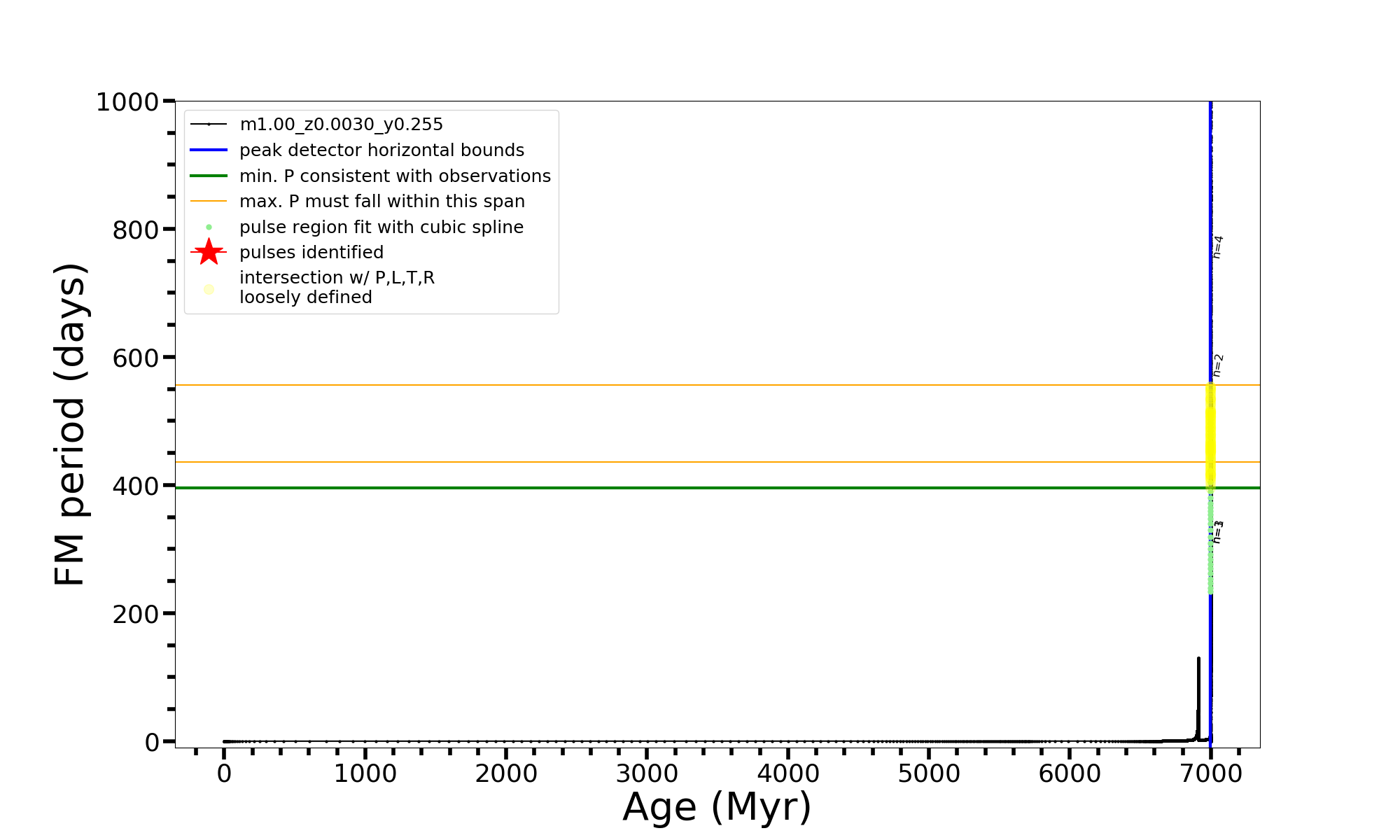1400x840 pixels.
Task: Click the n=4 annotation near the blue line
Action: click(x=1218, y=247)
